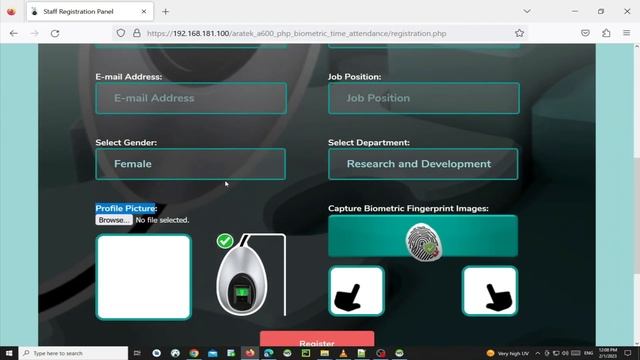Open tracking protection shield icon
Image resolution: width=640 pixels, height=360 pixels.
point(121,33)
